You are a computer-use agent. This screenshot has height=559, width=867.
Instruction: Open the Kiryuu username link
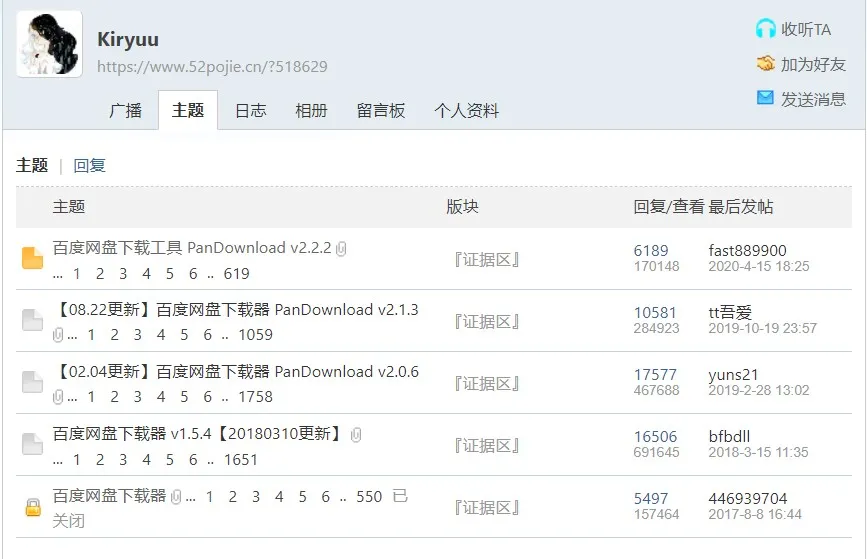tap(128, 40)
